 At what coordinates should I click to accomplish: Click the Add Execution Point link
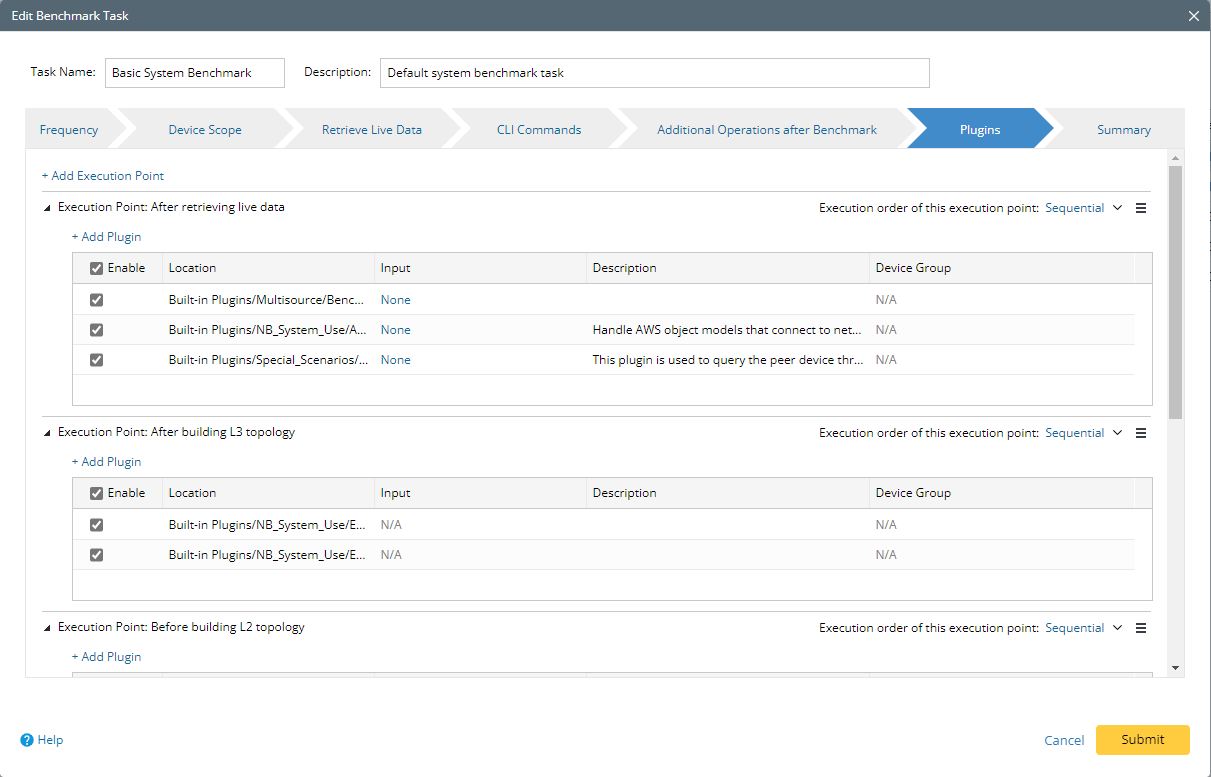pyautogui.click(x=103, y=176)
